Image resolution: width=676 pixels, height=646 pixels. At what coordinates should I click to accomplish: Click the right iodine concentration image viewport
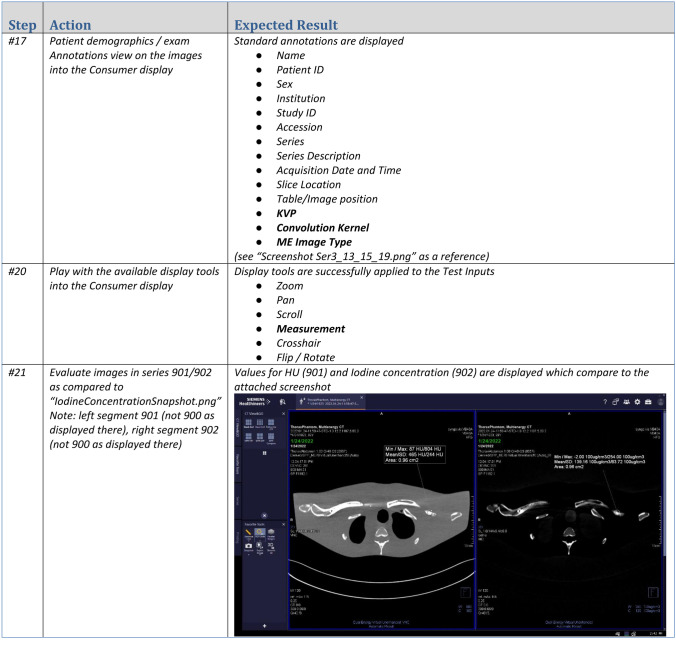pyautogui.click(x=570, y=520)
